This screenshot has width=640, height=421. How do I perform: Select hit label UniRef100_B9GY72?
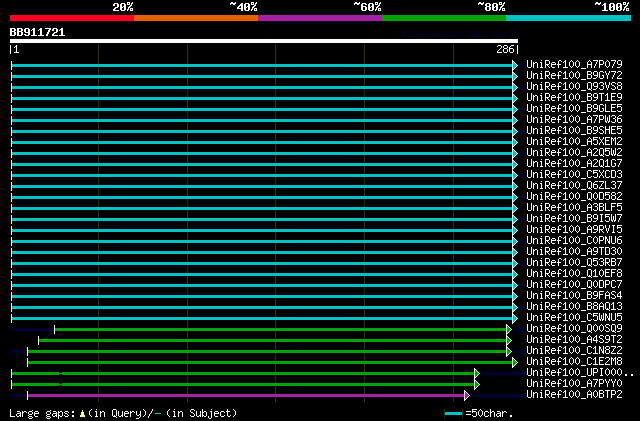click(x=574, y=76)
